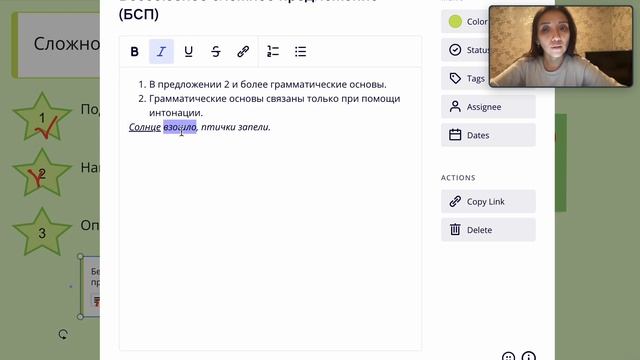The width and height of the screenshot is (640, 360).
Task: Click the rotate handle icon on the board
Action: click(x=63, y=335)
